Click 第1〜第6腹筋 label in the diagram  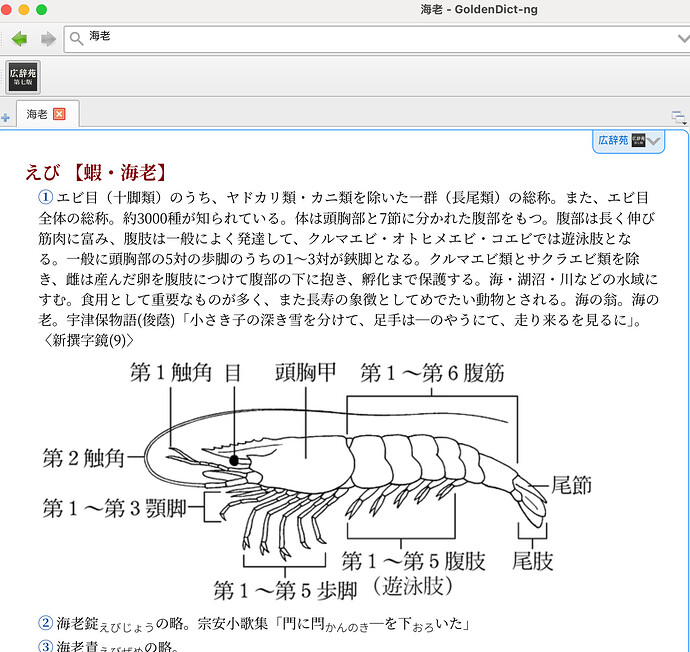[x=432, y=373]
